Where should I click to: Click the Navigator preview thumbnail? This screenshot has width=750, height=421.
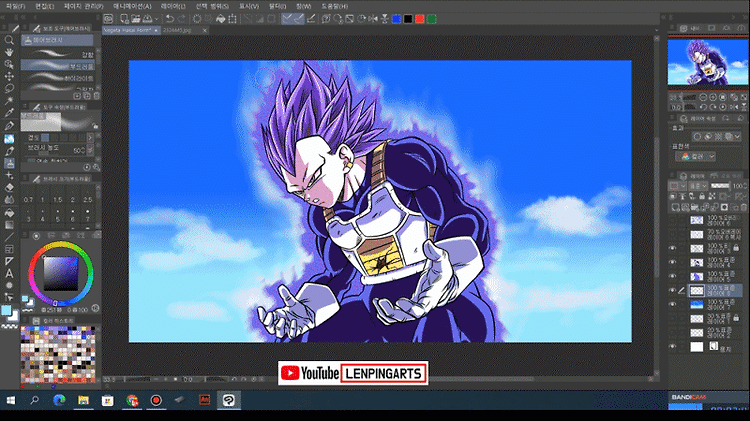707,62
